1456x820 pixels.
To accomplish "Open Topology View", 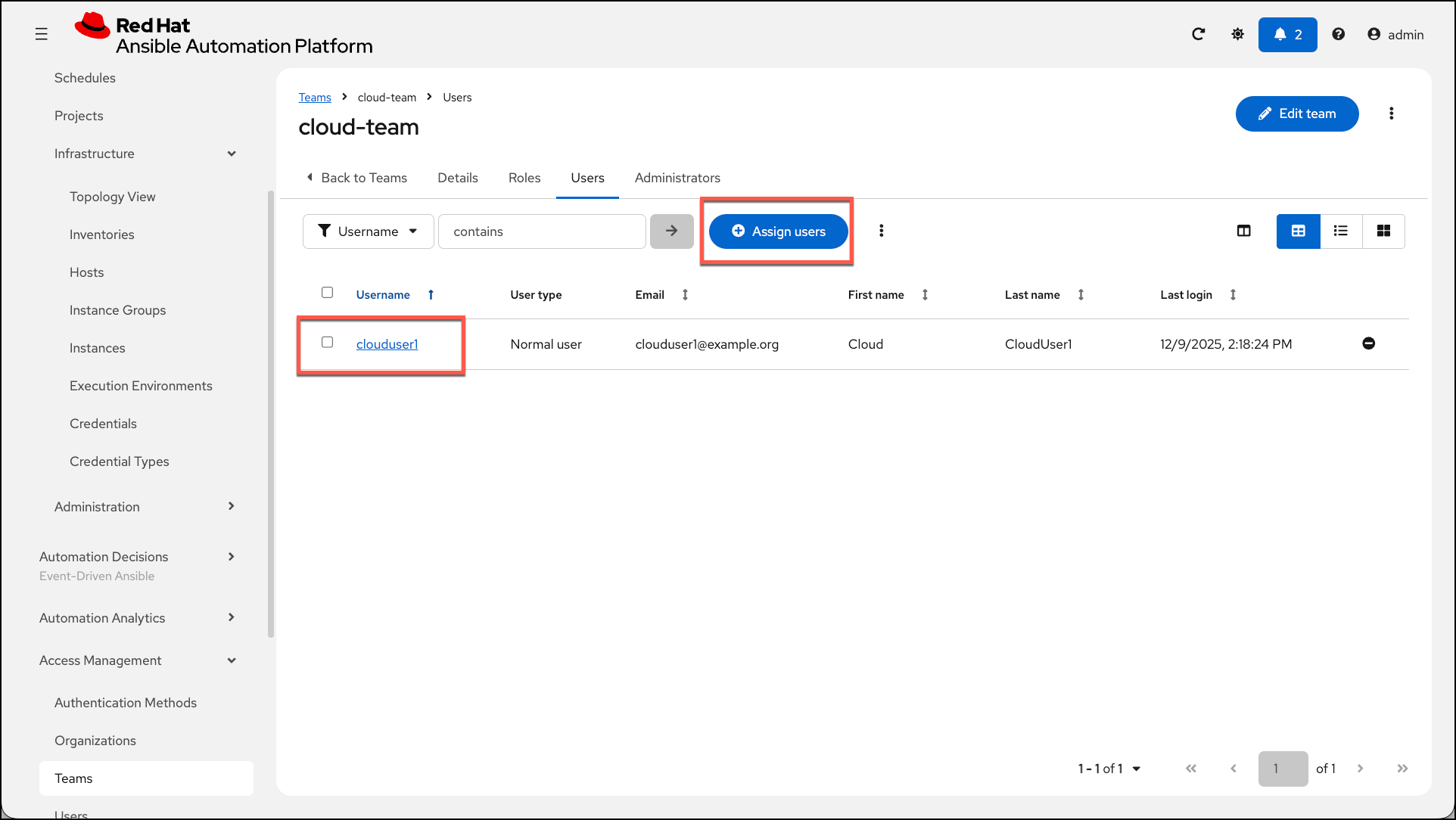I will click(112, 197).
